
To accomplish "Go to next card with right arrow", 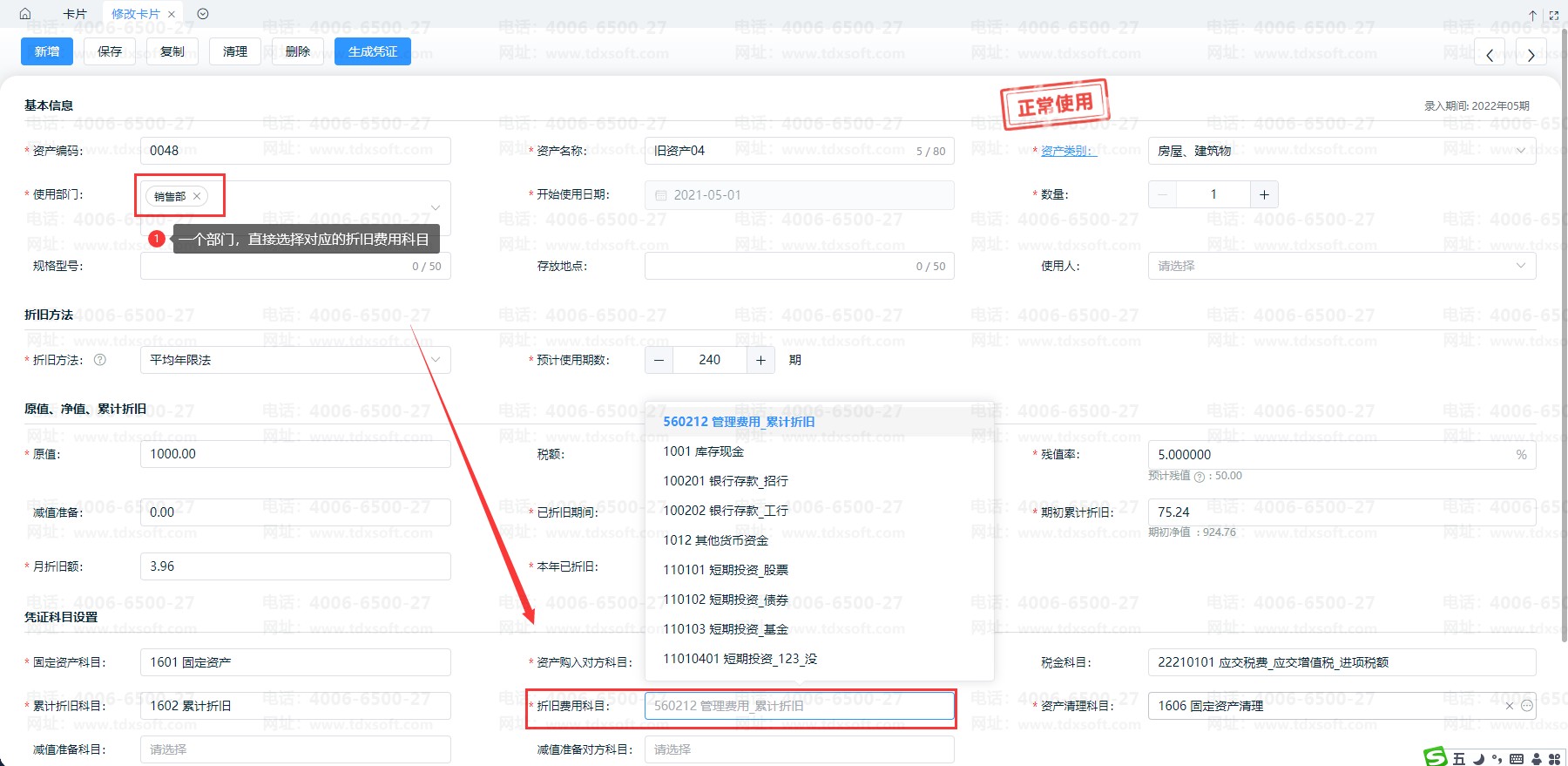I will 1531,55.
